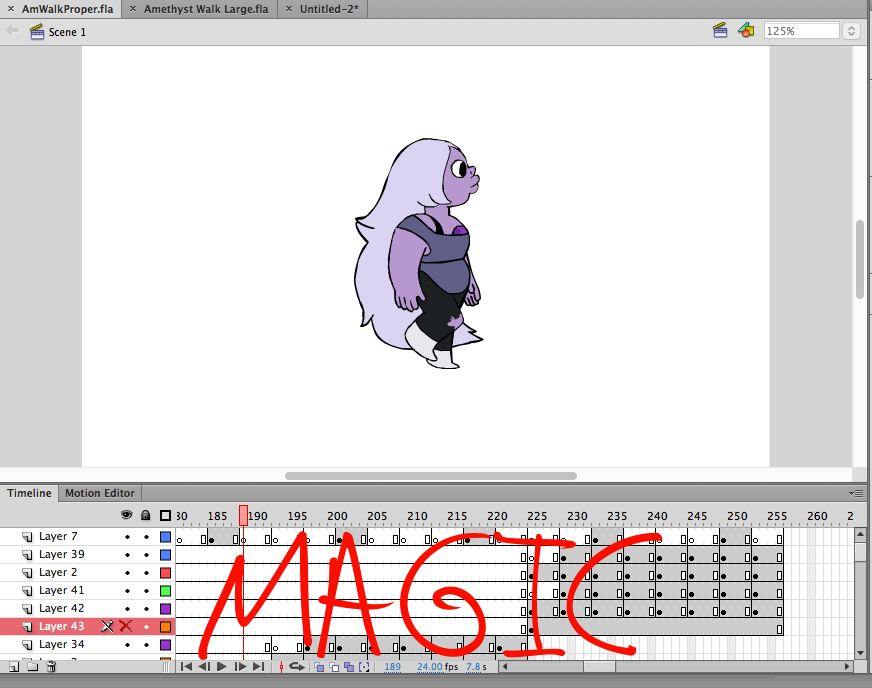Toggle Edit Multiple Frames icon
Image resolution: width=872 pixels, height=688 pixels.
(349, 667)
